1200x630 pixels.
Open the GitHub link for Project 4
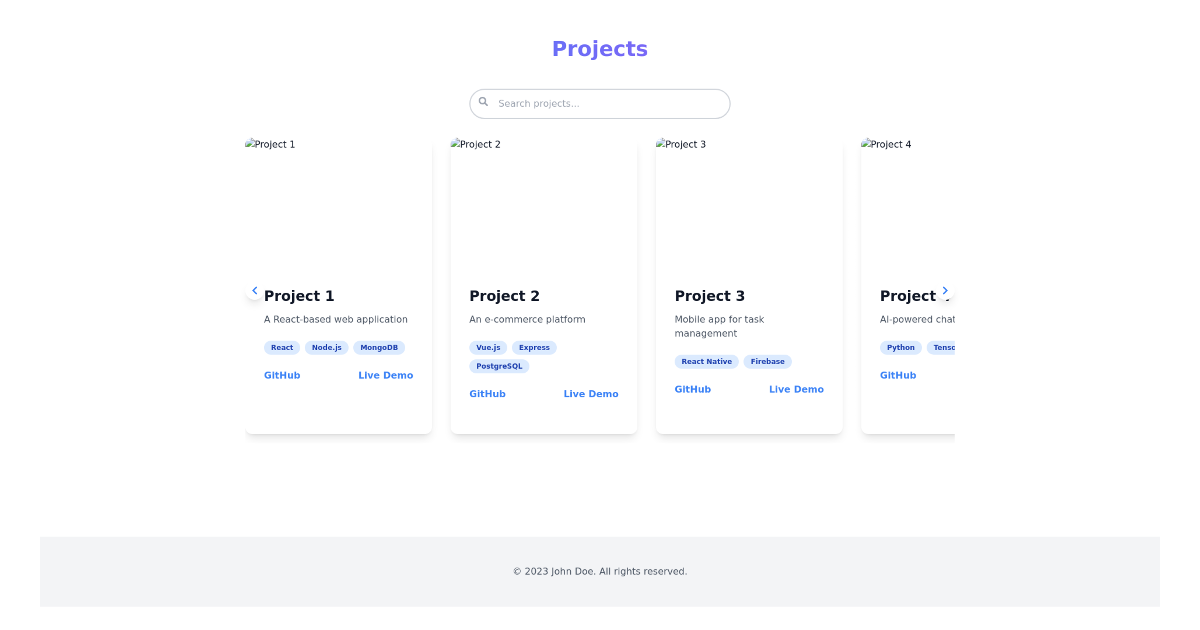898,375
